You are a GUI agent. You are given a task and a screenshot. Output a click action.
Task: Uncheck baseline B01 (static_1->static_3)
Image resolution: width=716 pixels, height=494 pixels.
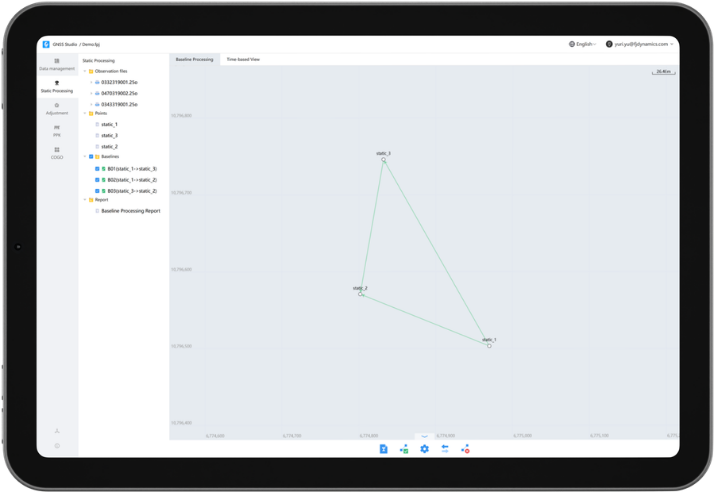97,169
